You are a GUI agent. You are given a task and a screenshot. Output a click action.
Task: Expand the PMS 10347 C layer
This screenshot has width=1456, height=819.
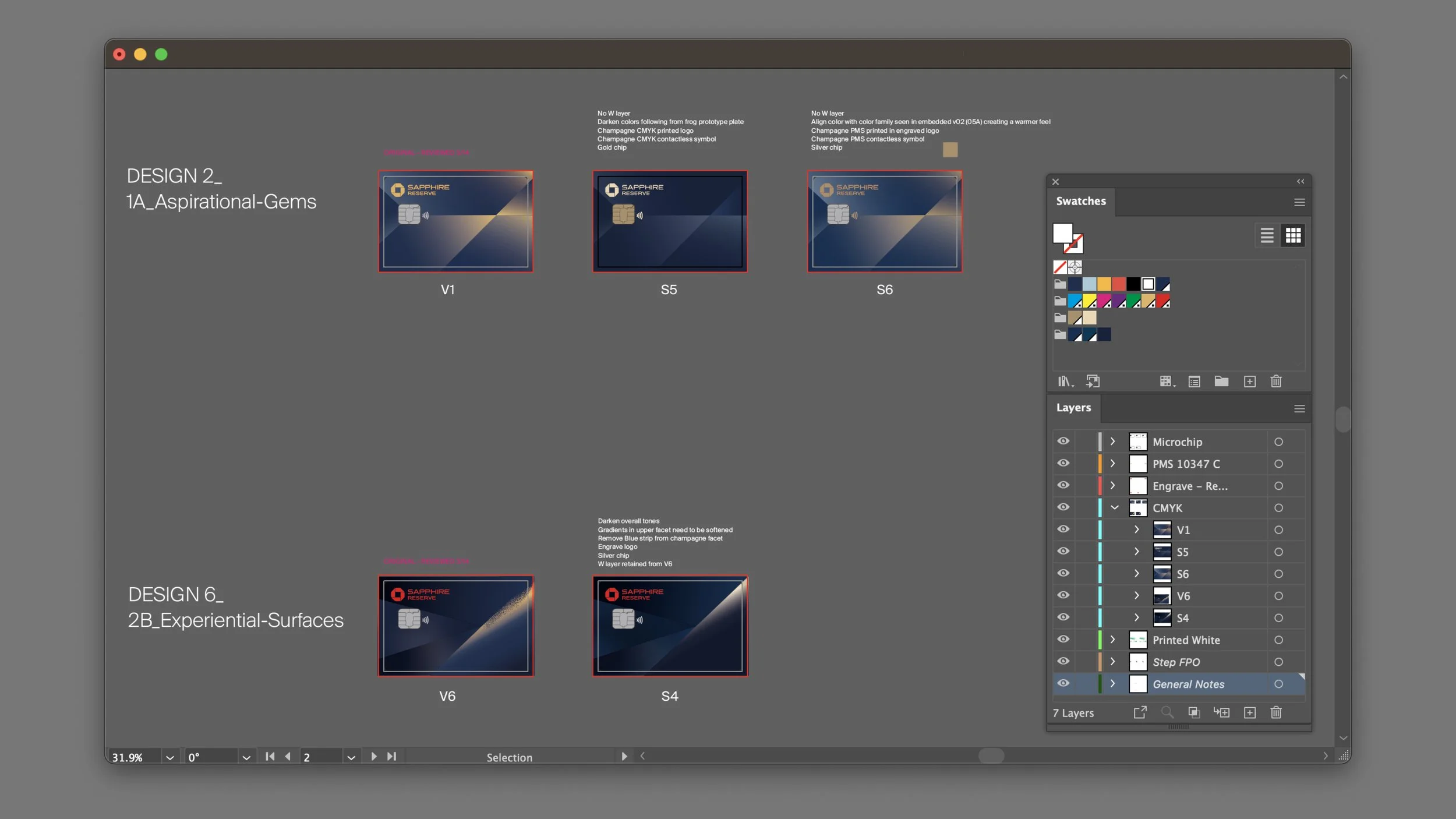[1112, 463]
